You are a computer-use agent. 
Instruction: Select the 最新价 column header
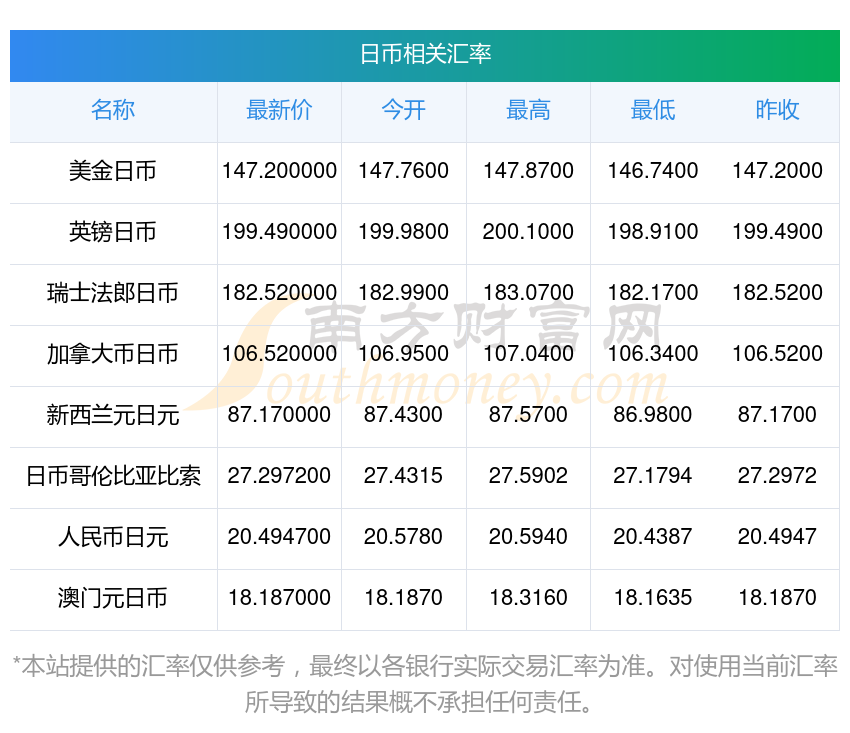(279, 110)
